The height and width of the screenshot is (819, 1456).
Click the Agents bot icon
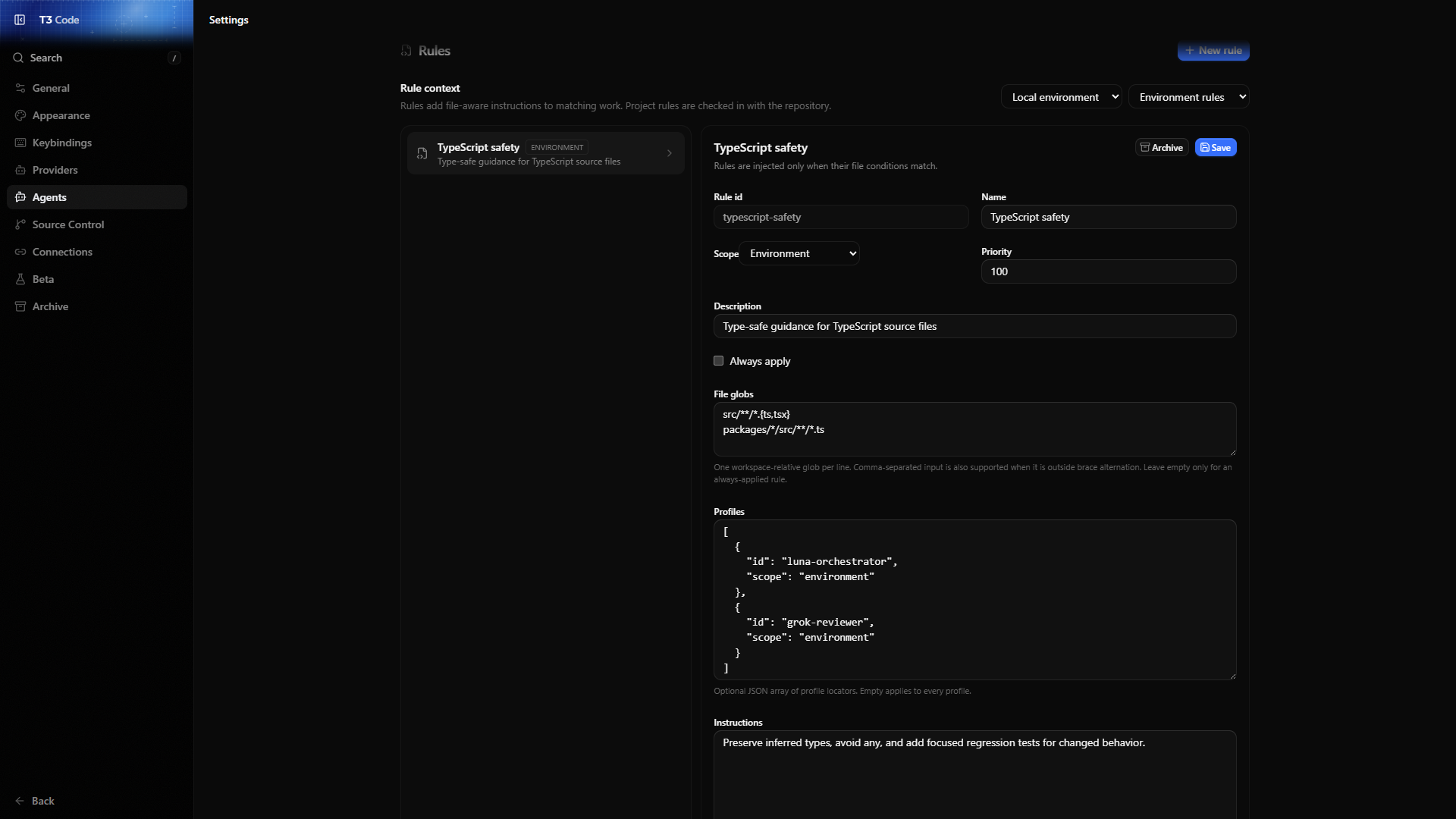coord(20,197)
